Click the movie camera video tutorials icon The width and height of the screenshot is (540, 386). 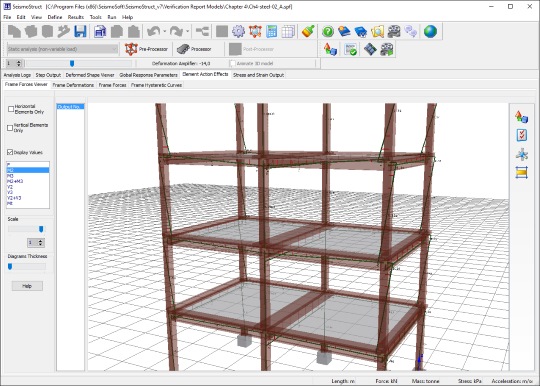[394, 31]
